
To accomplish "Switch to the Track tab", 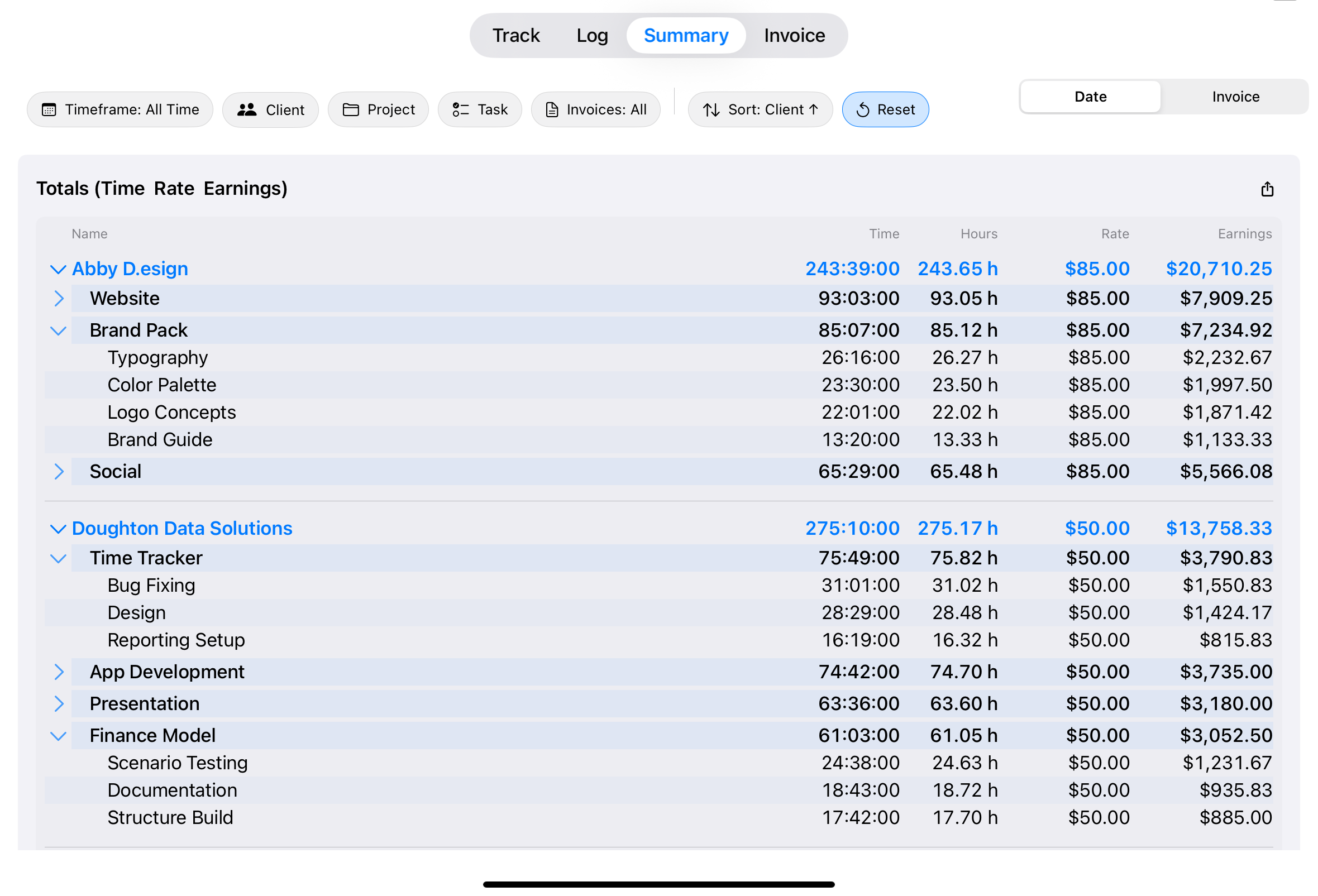I will (x=515, y=35).
